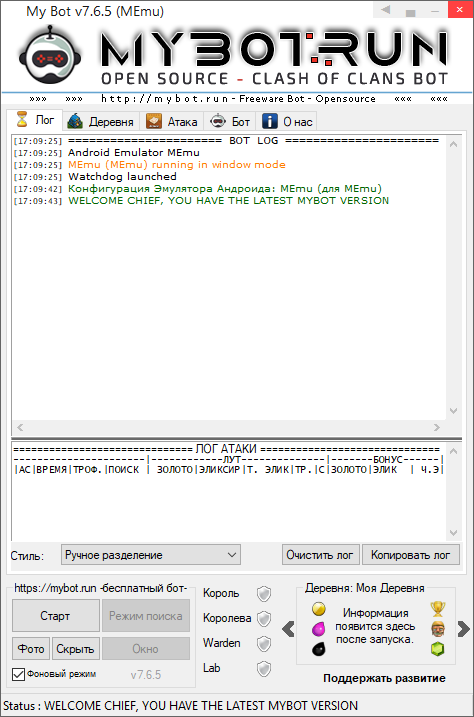474x717 pixels.
Task: Click the Lab shield status icon
Action: click(x=264, y=669)
